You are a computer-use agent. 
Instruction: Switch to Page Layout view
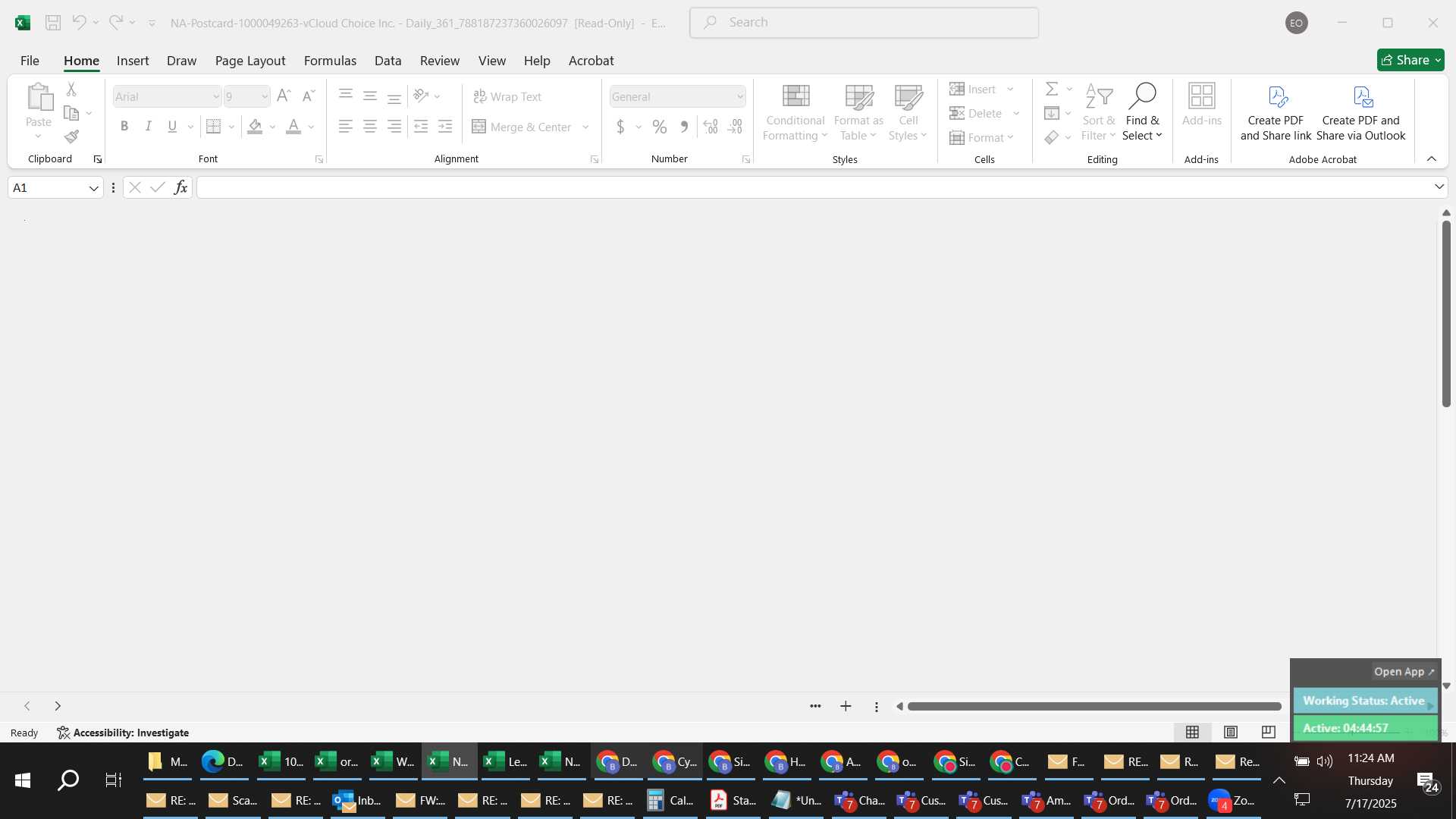click(x=1231, y=732)
